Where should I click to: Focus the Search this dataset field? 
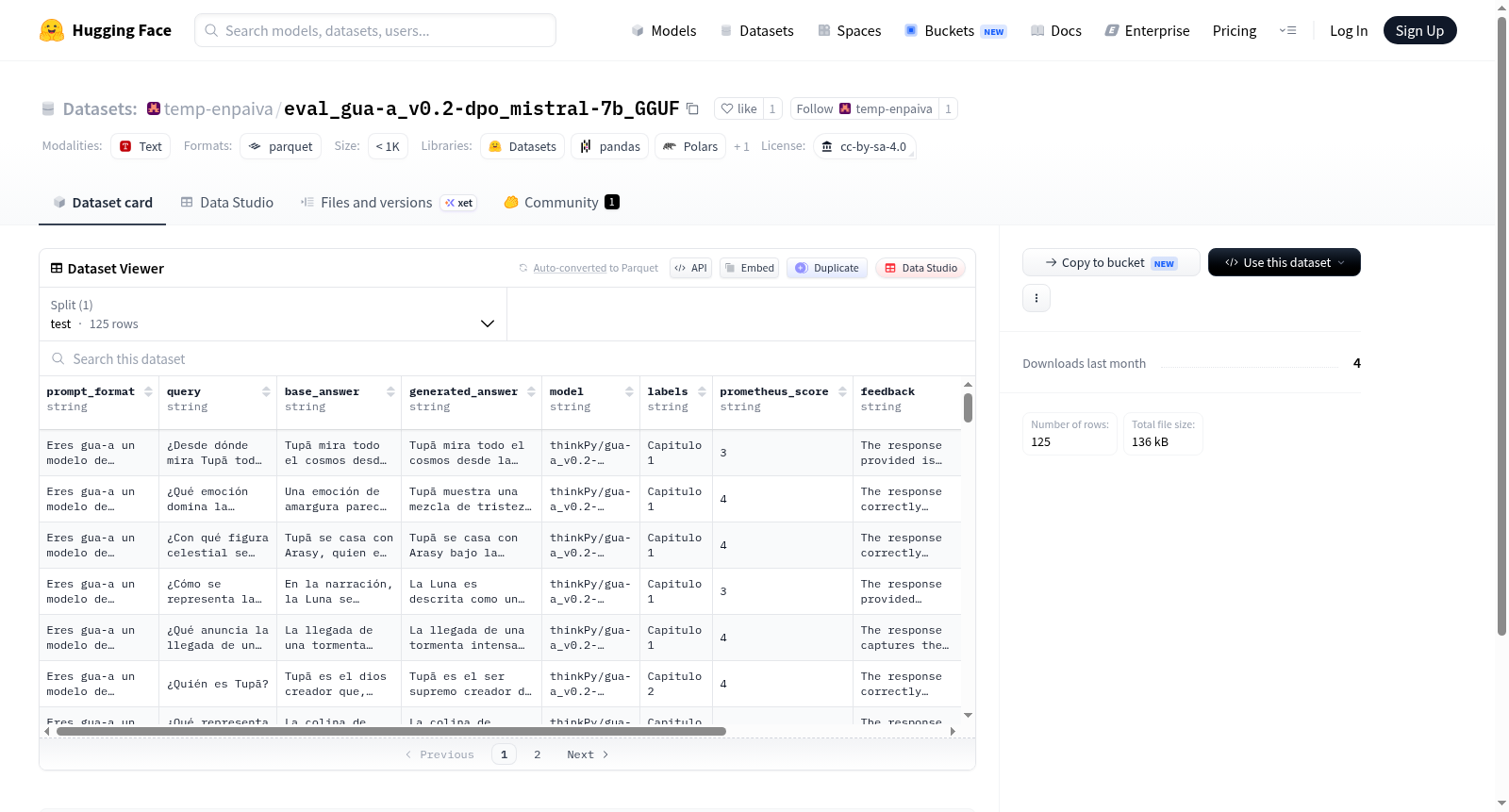tap(507, 358)
